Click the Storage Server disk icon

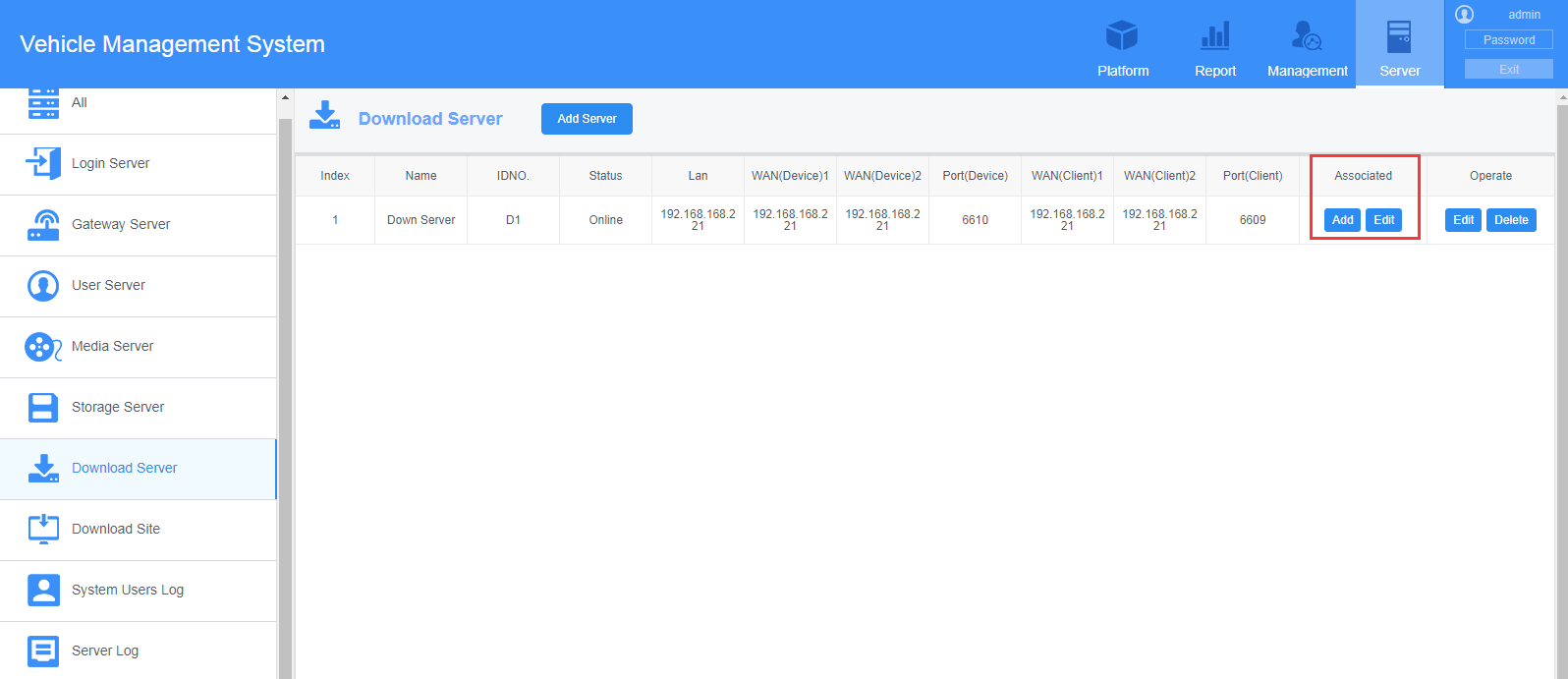[43, 407]
